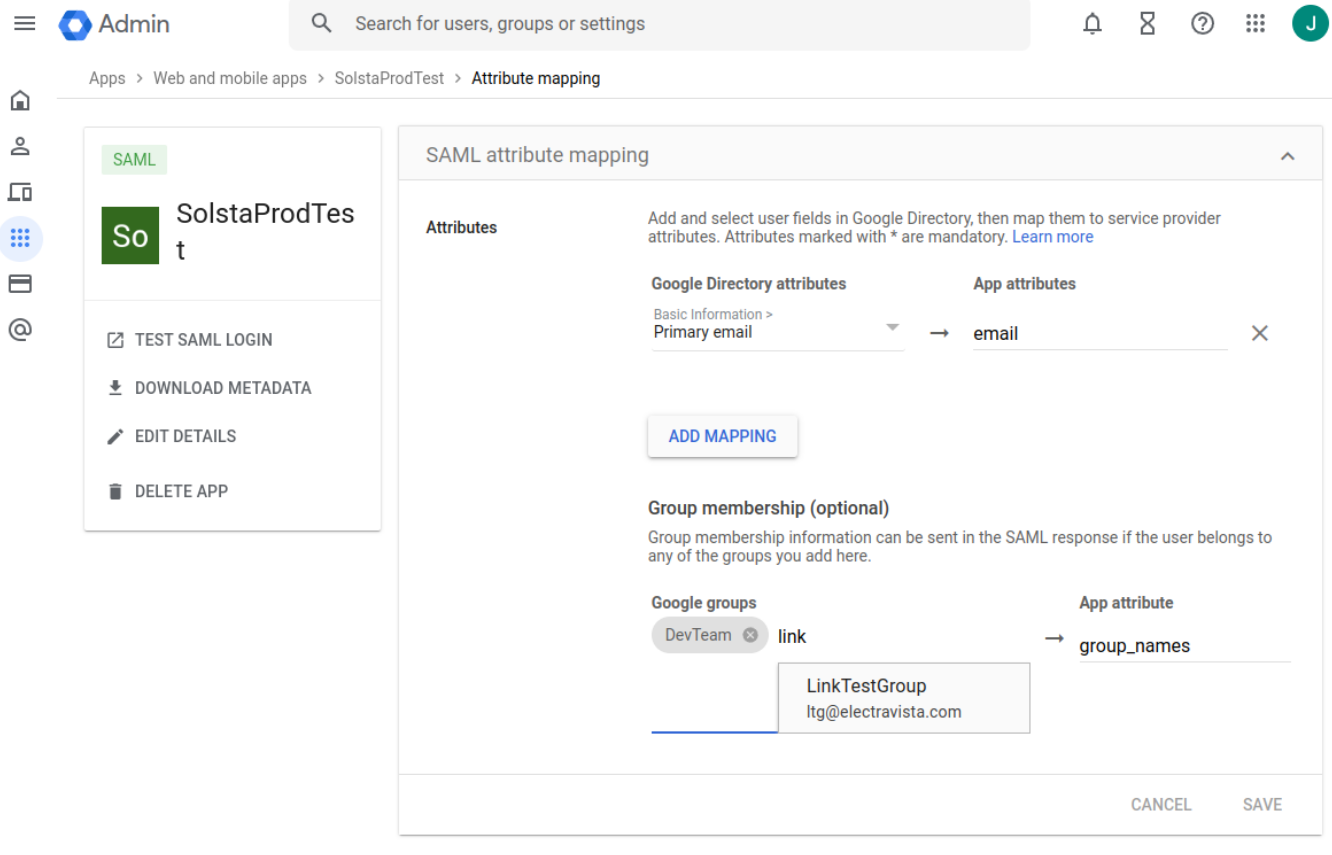The height and width of the screenshot is (855, 1332).
Task: Click the Attribute mapping breadcrumb
Action: [x=536, y=78]
